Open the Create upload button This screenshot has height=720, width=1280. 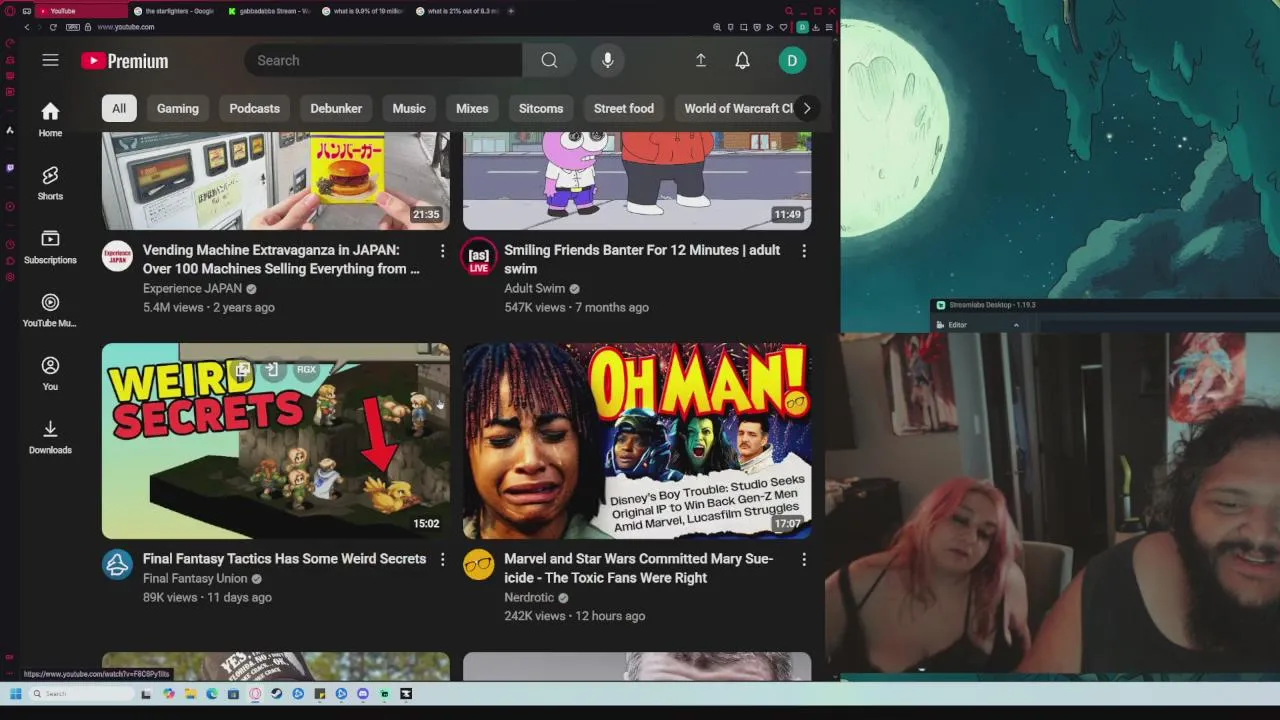coord(701,60)
